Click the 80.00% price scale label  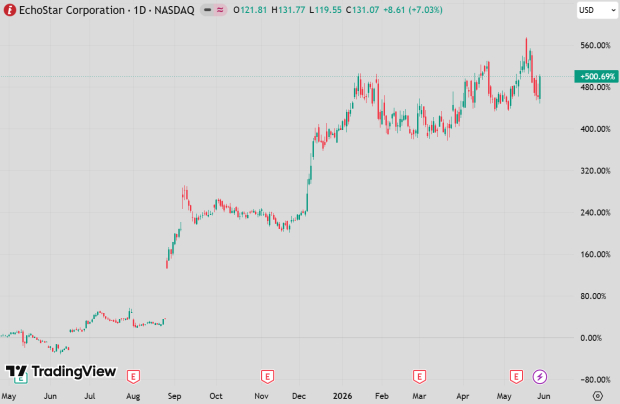click(x=593, y=296)
